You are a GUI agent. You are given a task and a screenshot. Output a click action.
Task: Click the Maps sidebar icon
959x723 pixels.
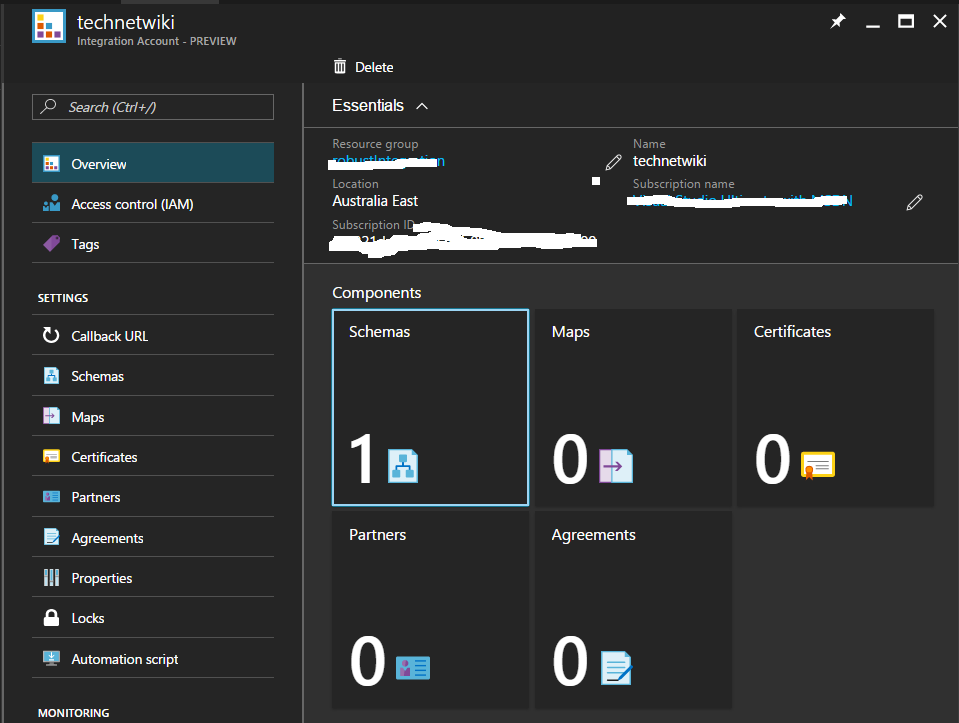(51, 416)
